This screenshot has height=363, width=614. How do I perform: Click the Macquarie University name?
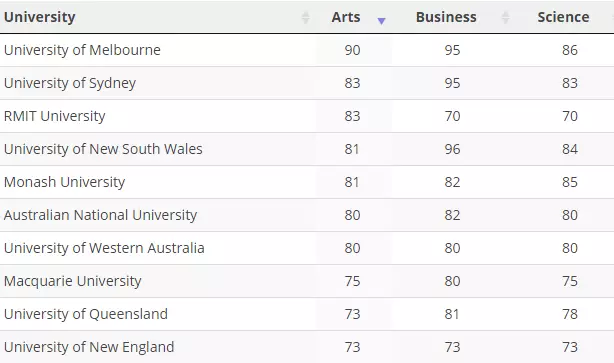[72, 281]
